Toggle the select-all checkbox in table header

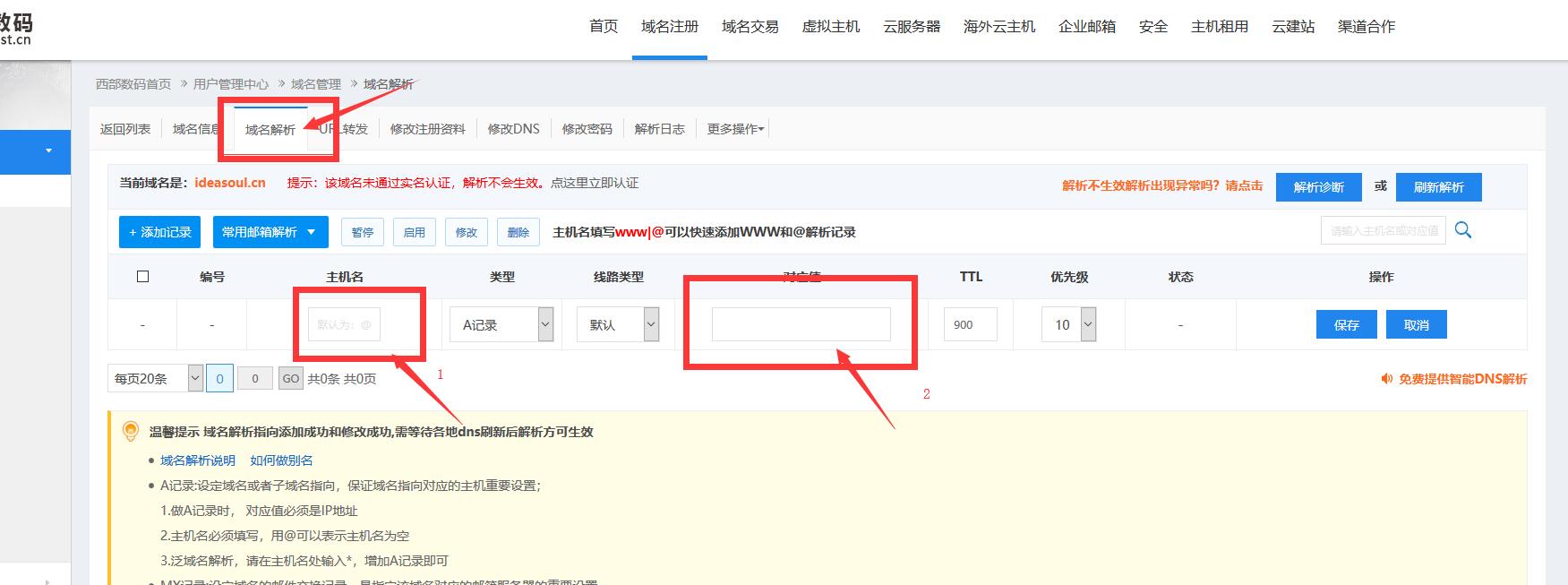[x=142, y=276]
